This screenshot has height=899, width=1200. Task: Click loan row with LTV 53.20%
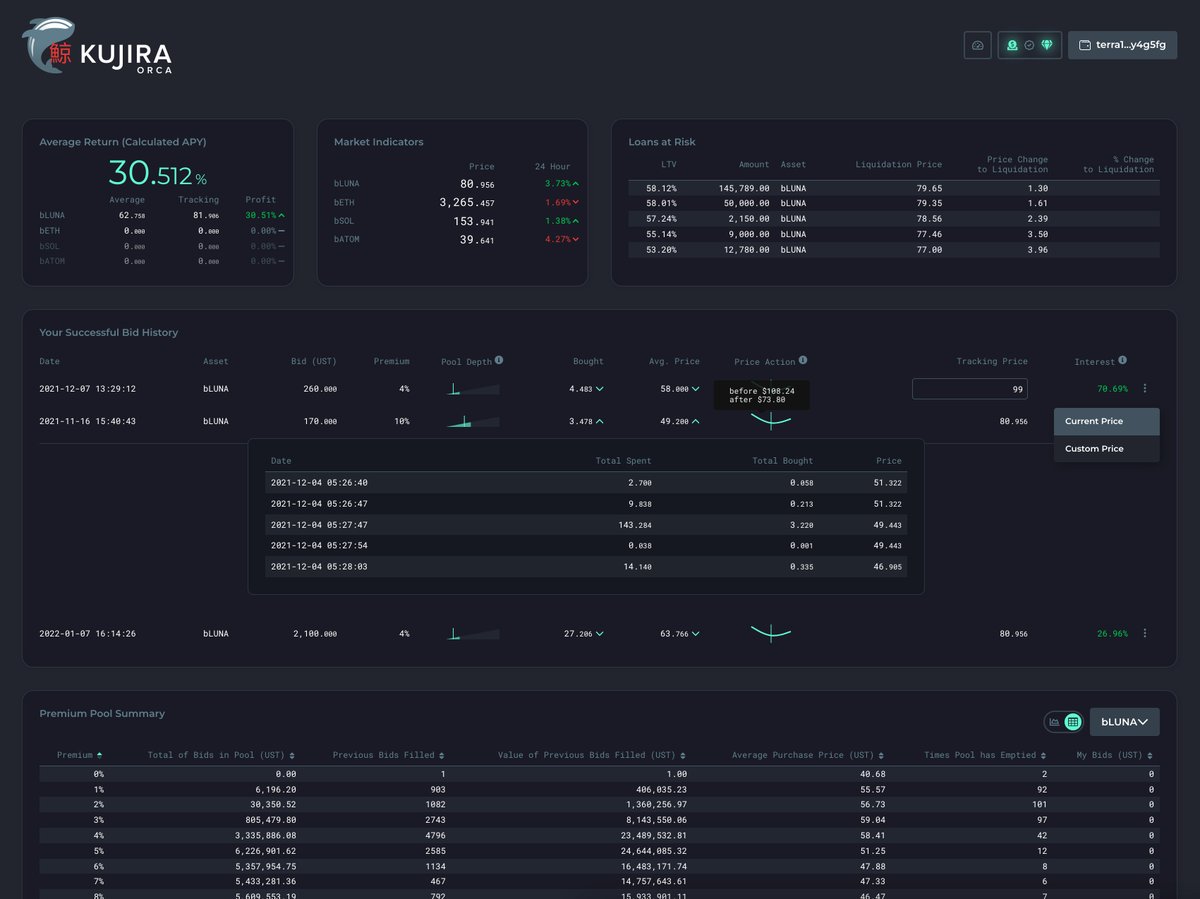tap(894, 250)
